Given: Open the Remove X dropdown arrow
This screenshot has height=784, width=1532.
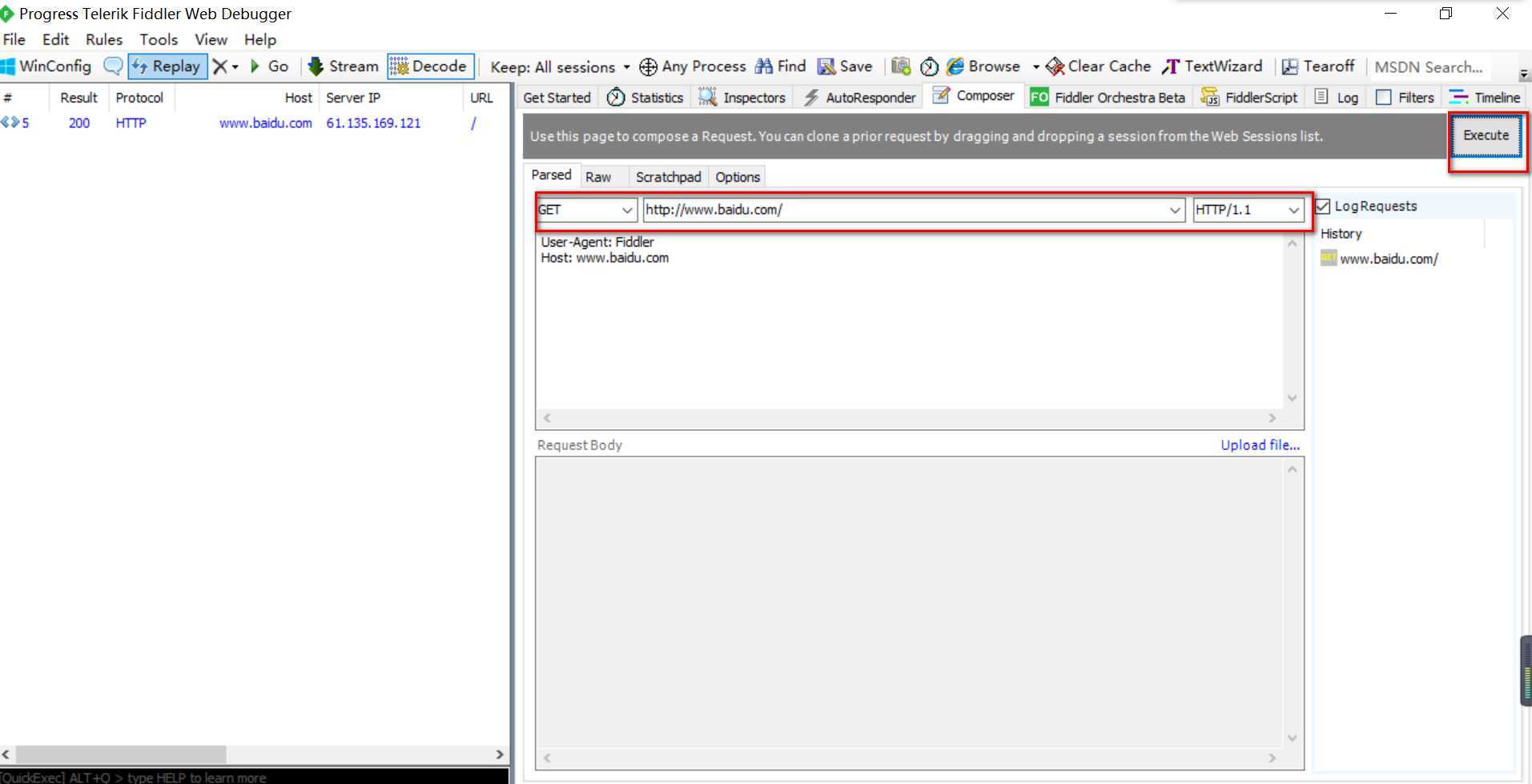Looking at the screenshot, I should 235,67.
